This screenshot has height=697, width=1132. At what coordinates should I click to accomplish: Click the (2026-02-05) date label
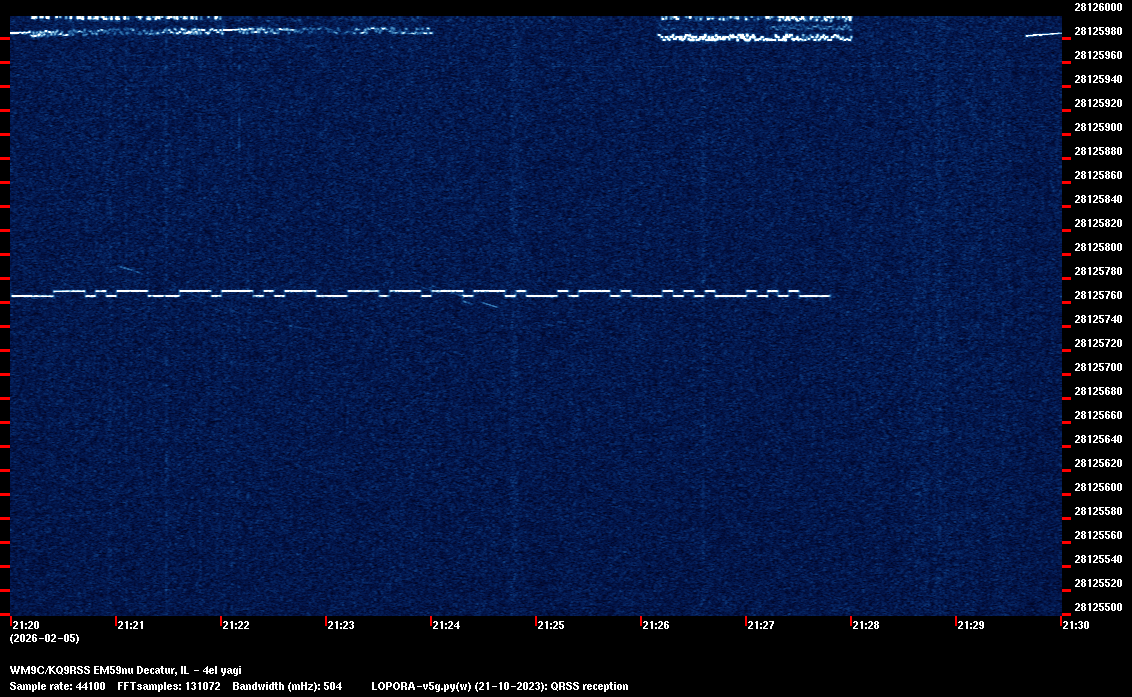pos(44,638)
